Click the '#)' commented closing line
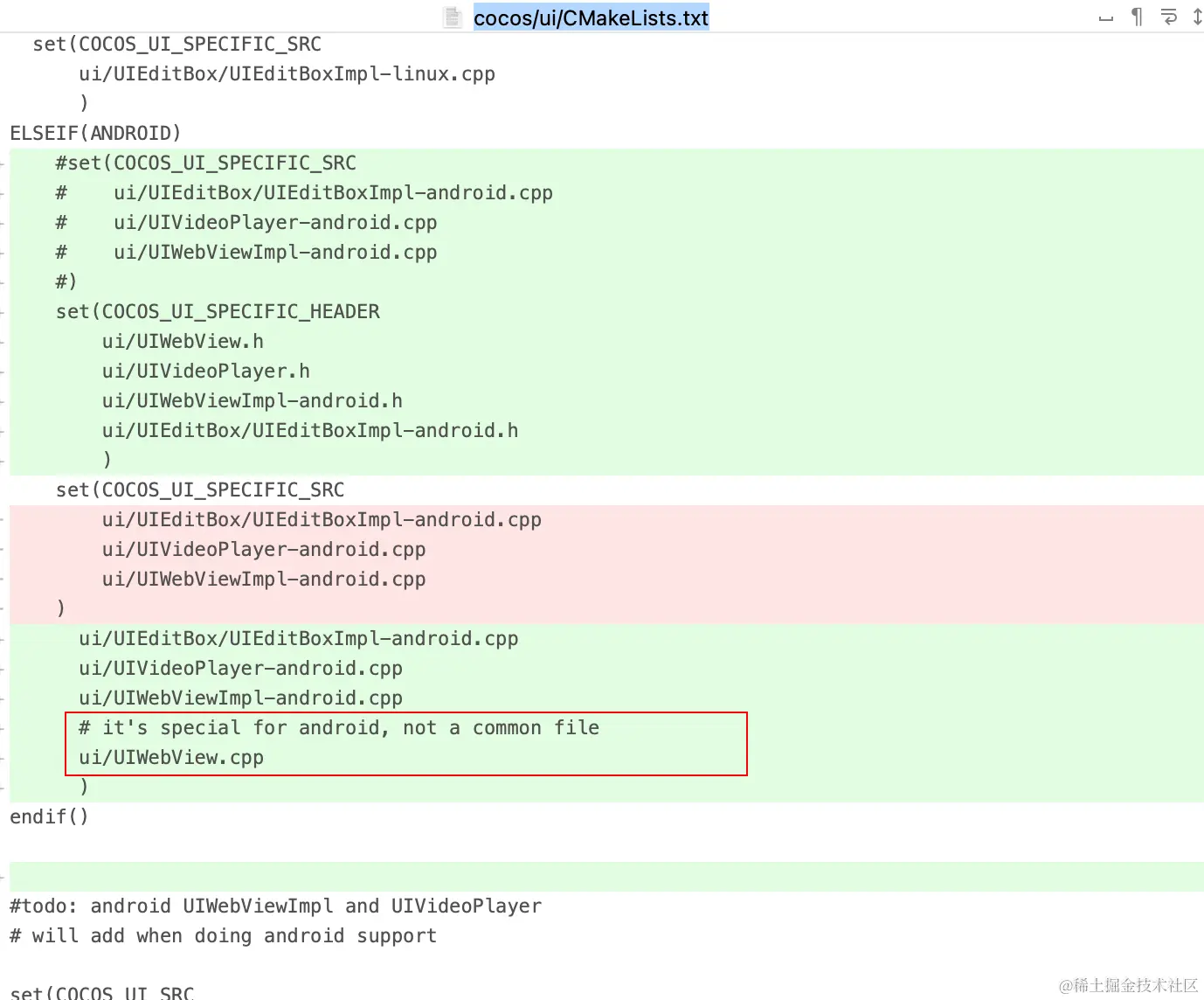This screenshot has width=1204, height=1000. pos(66,282)
